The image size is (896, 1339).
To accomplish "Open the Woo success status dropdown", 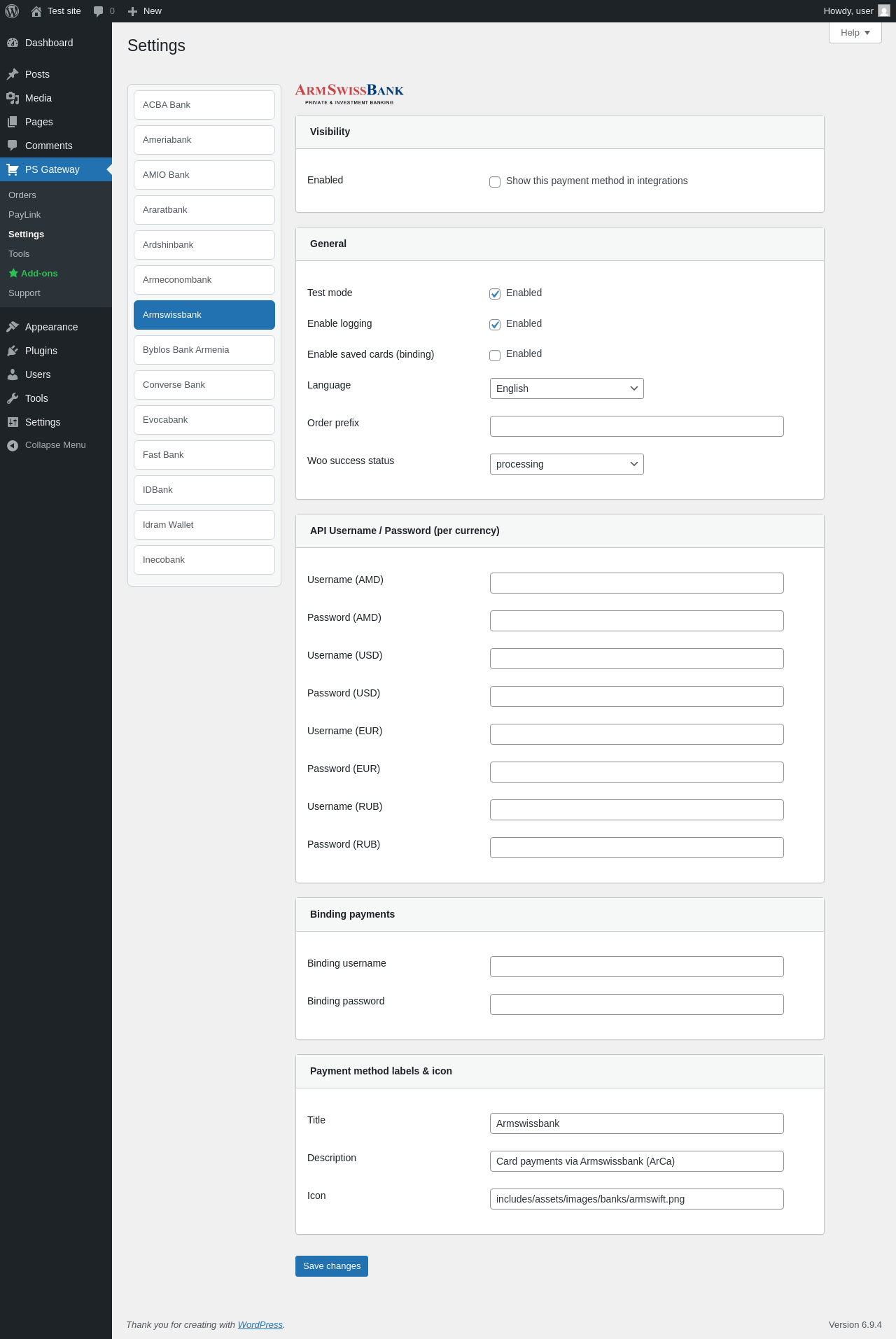I will point(567,464).
